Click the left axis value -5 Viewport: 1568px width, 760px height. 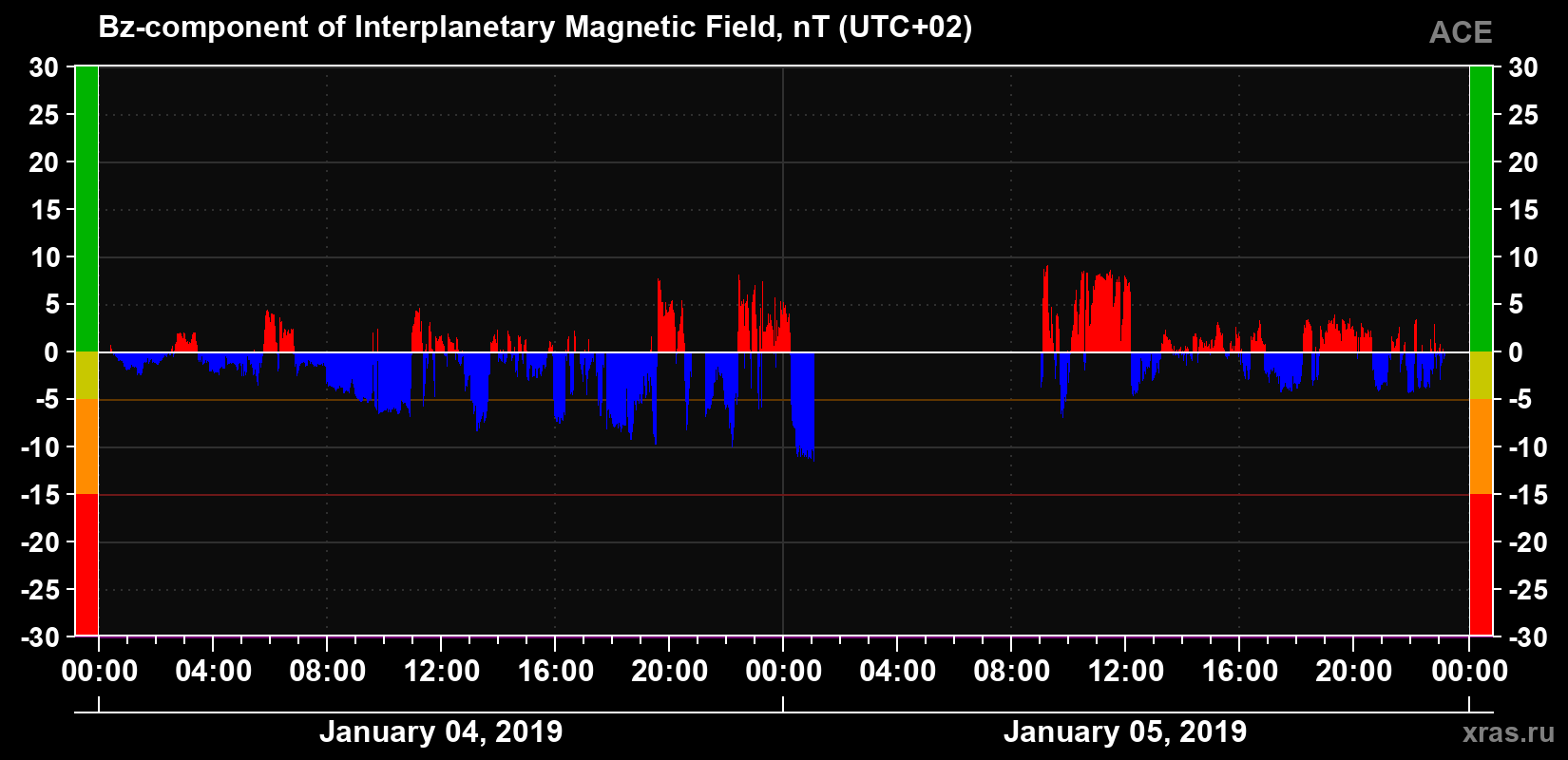pos(48,400)
